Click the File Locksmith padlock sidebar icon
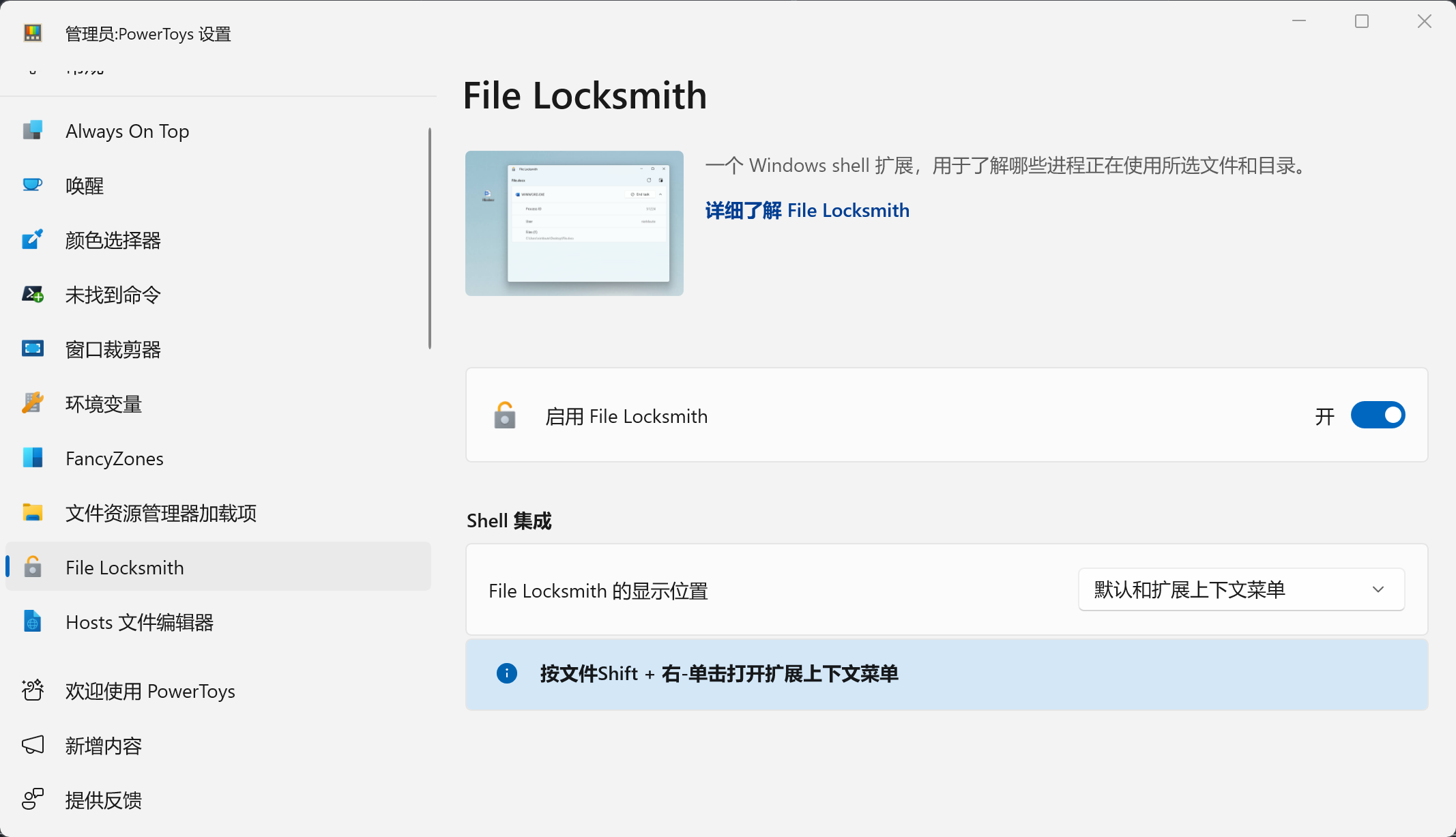This screenshot has height=837, width=1456. (x=32, y=567)
